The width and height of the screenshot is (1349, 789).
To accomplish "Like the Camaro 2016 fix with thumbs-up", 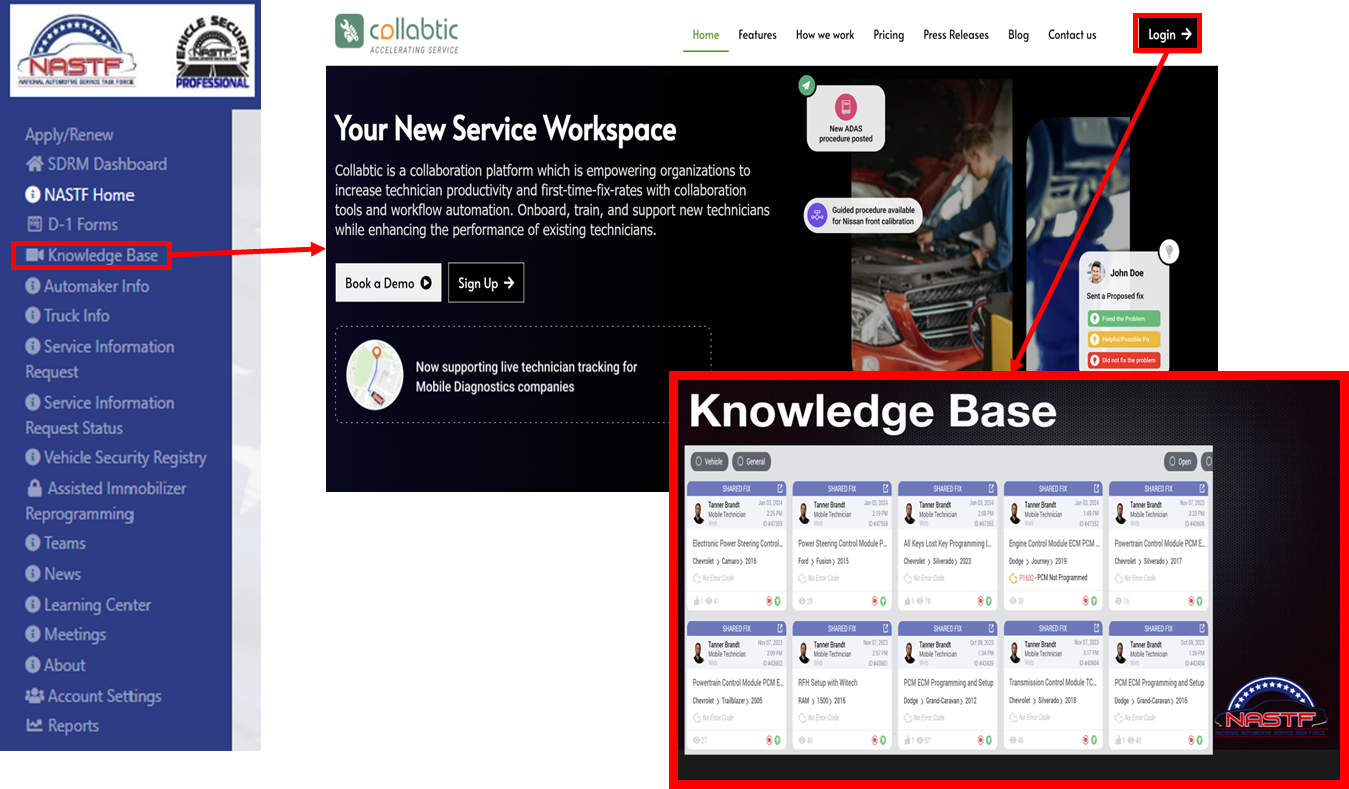I will click(697, 601).
